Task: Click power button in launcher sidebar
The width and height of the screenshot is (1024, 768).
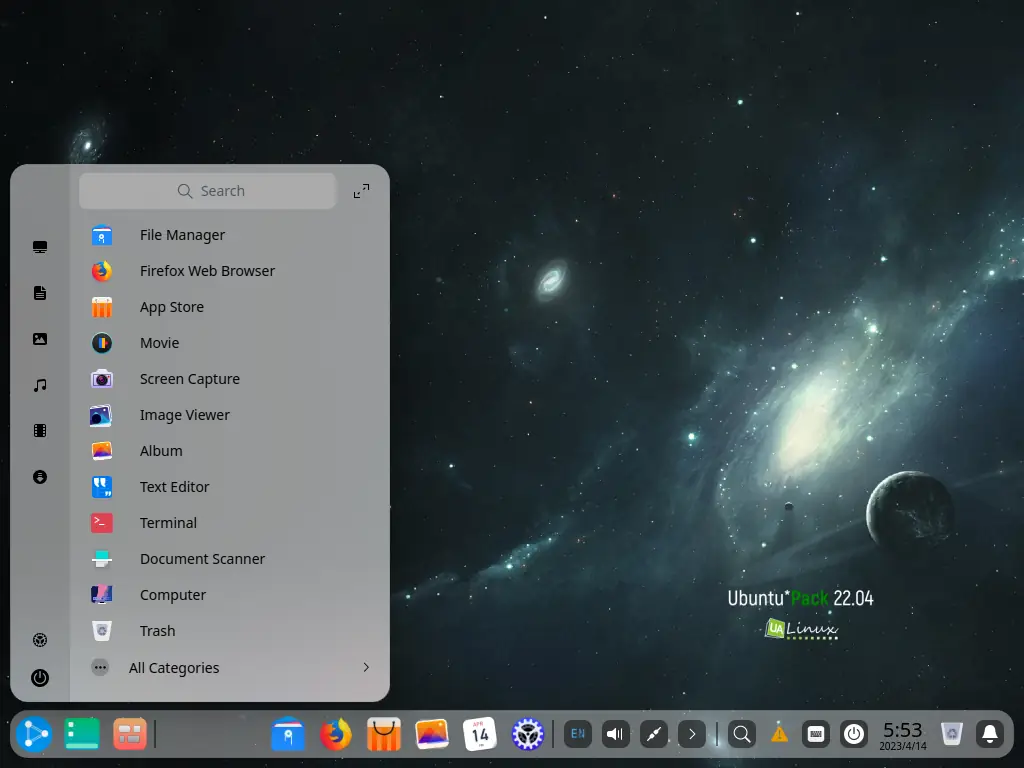Action: tap(40, 678)
